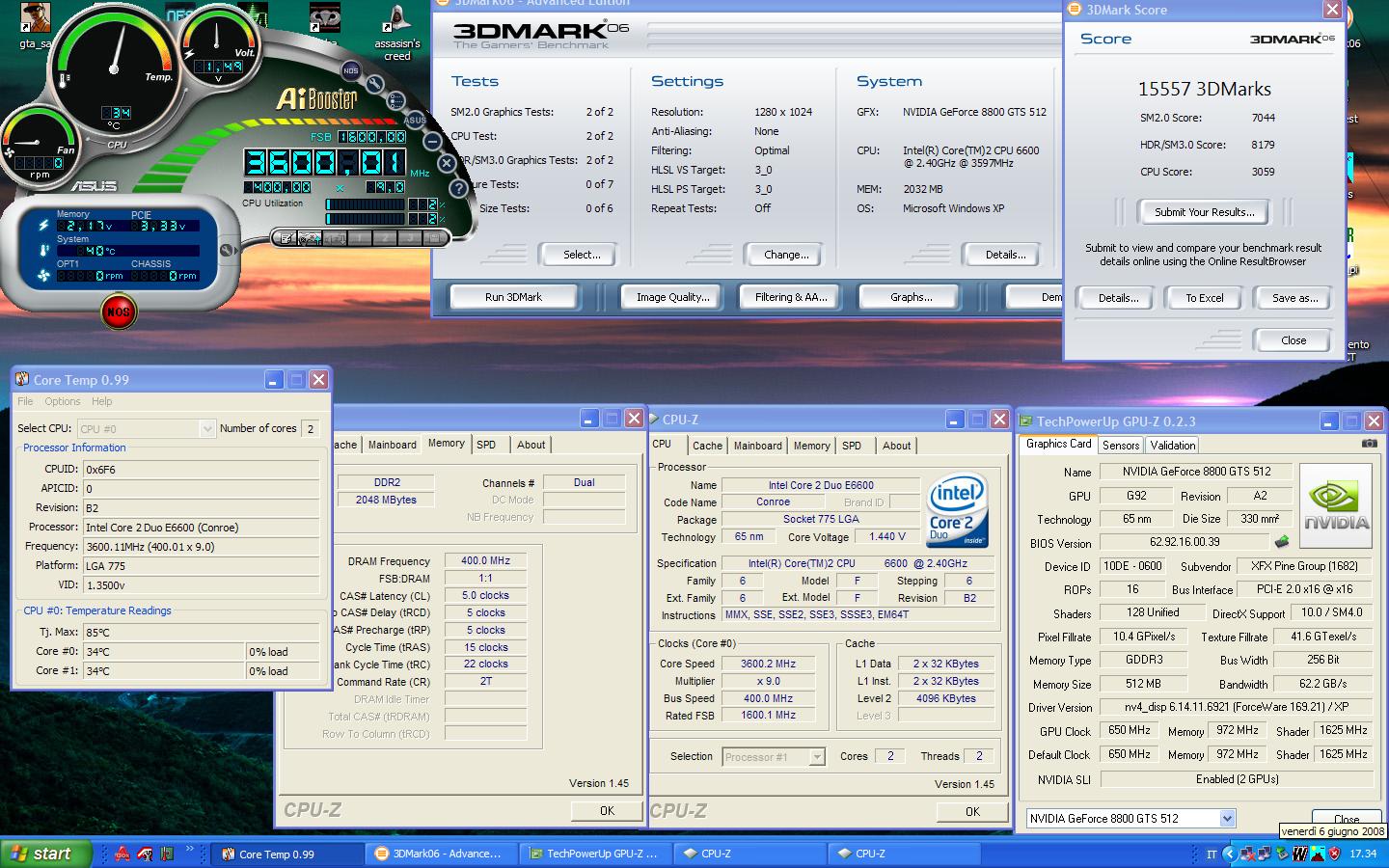Open the gta_sa desktop shortcut

click(x=36, y=26)
